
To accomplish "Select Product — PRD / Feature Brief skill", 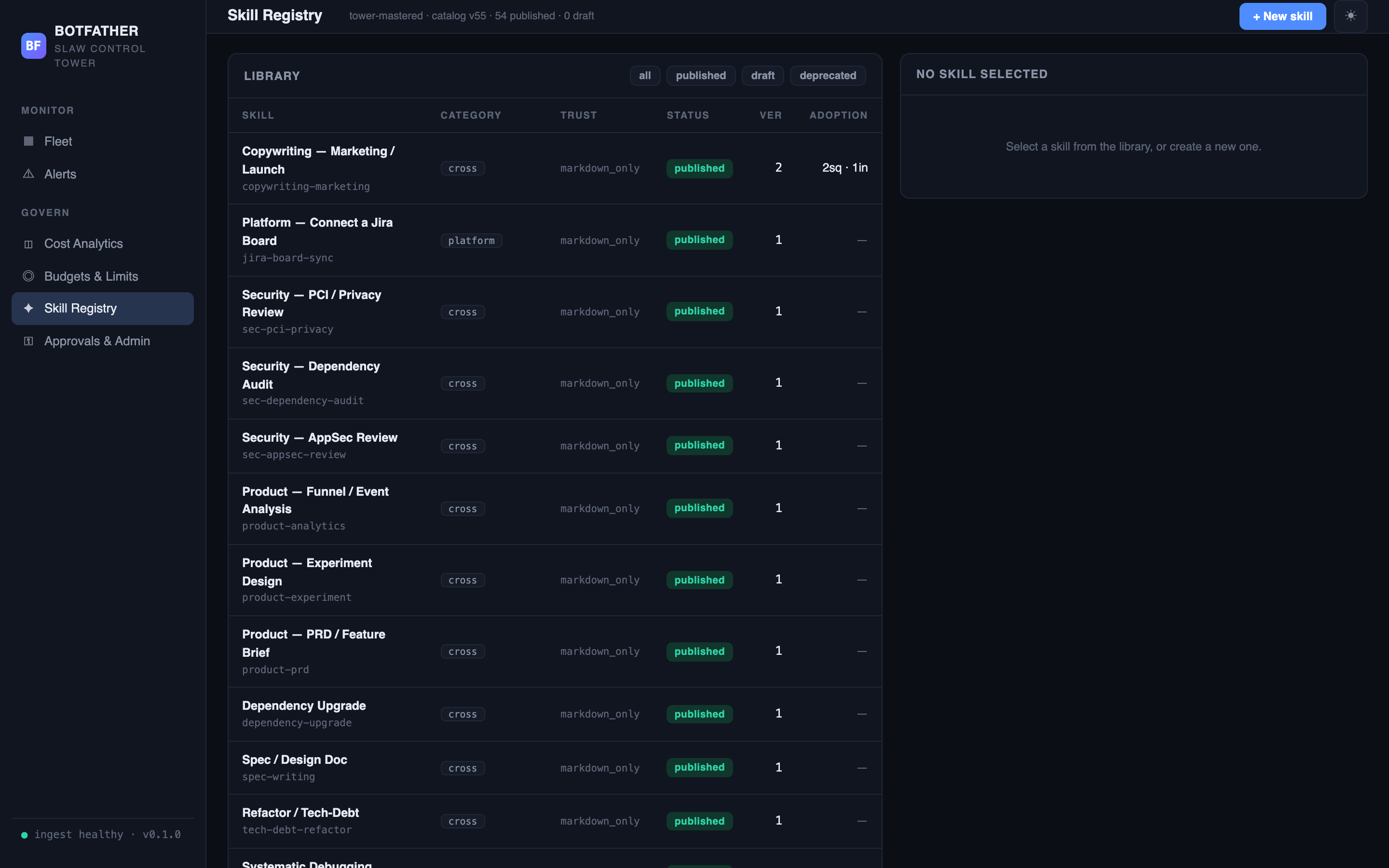I will (x=555, y=651).
